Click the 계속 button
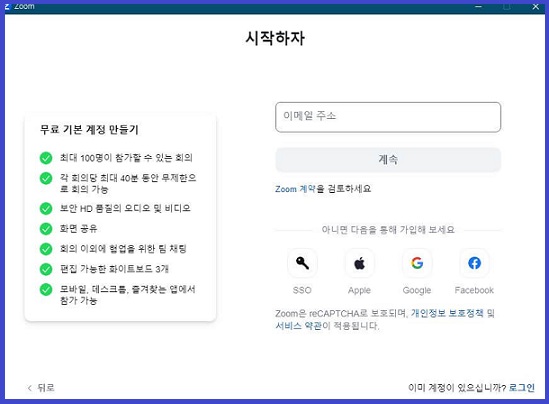The width and height of the screenshot is (549, 404). pyautogui.click(x=388, y=160)
